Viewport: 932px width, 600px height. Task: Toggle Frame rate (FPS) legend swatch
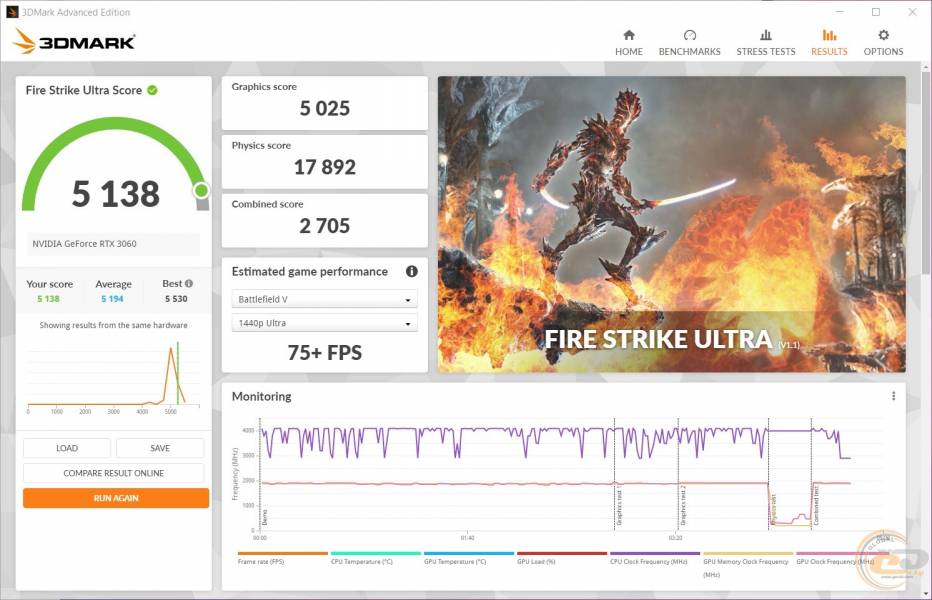[x=282, y=553]
